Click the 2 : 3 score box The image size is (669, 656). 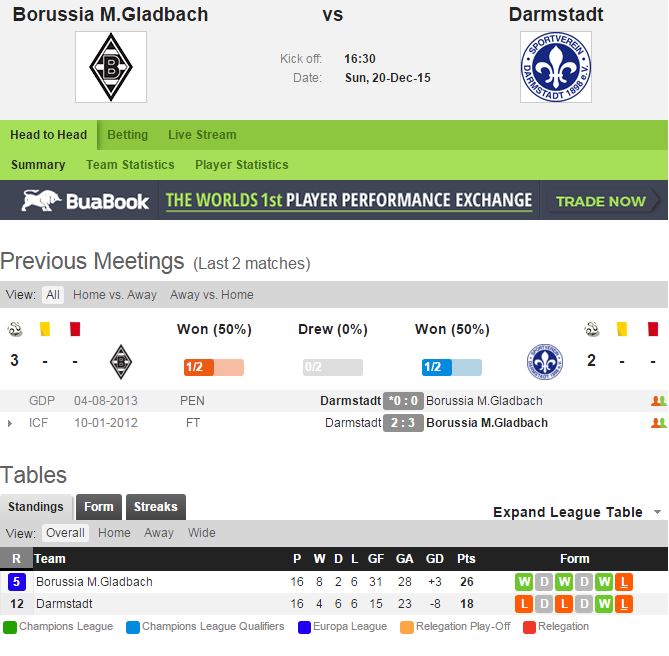403,423
